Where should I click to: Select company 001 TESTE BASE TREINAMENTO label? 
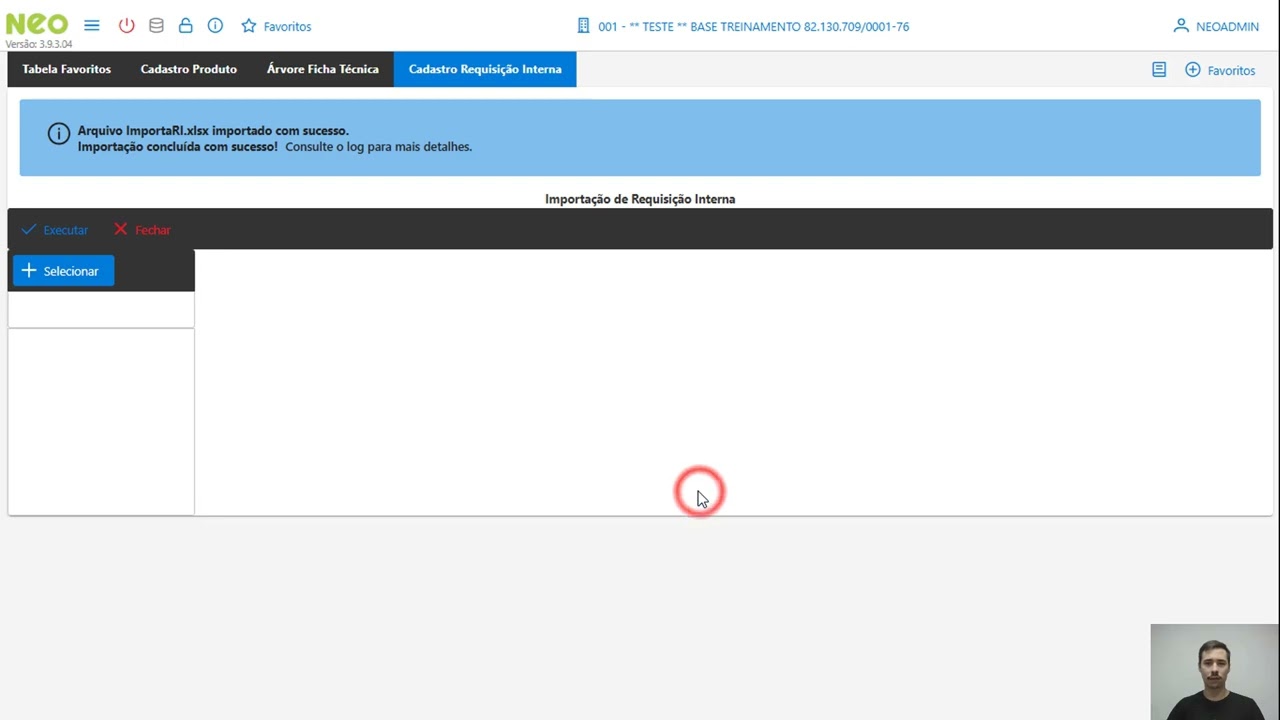(753, 27)
